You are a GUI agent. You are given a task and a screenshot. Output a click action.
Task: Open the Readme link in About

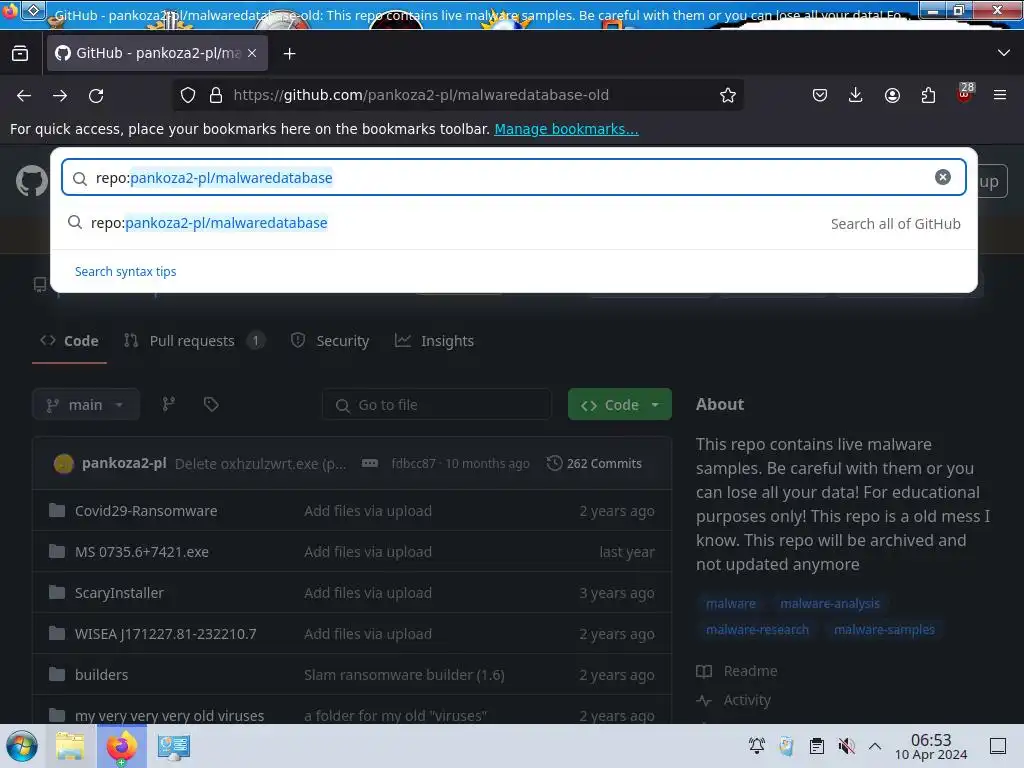click(737, 671)
